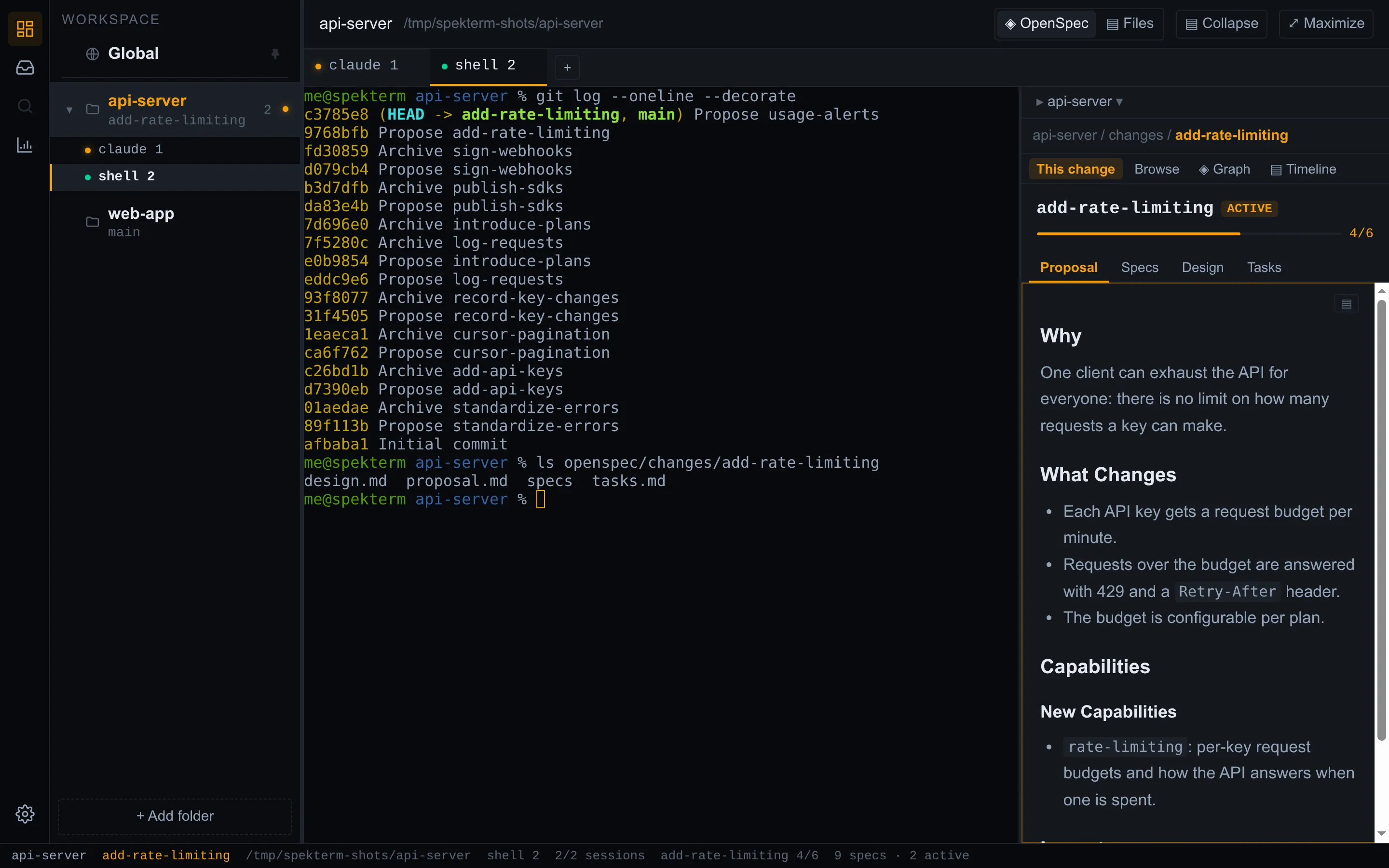Open the bar chart stats icon

25,145
